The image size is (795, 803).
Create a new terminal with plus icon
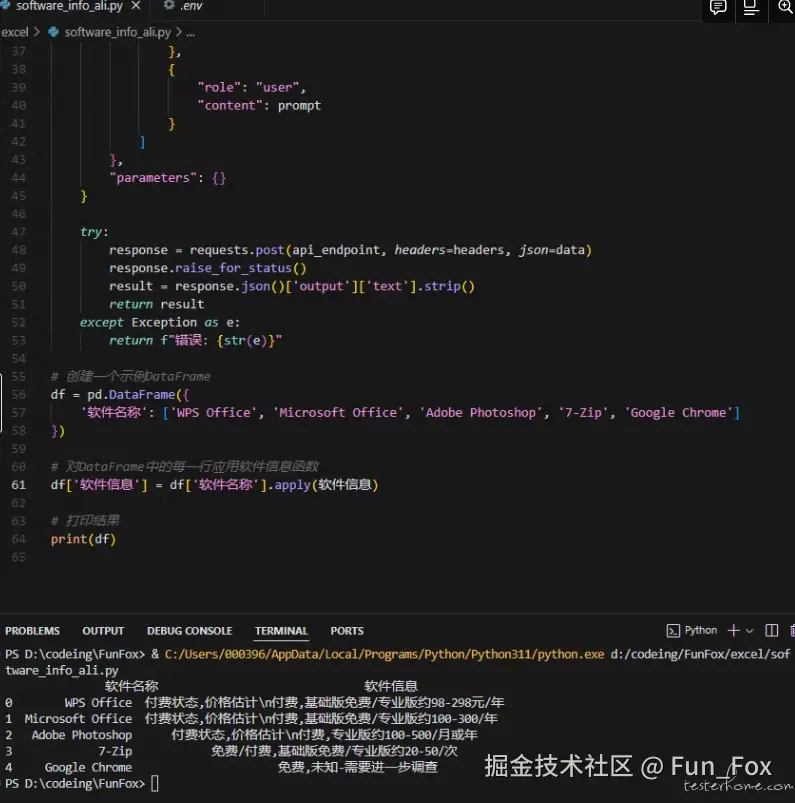click(x=734, y=630)
